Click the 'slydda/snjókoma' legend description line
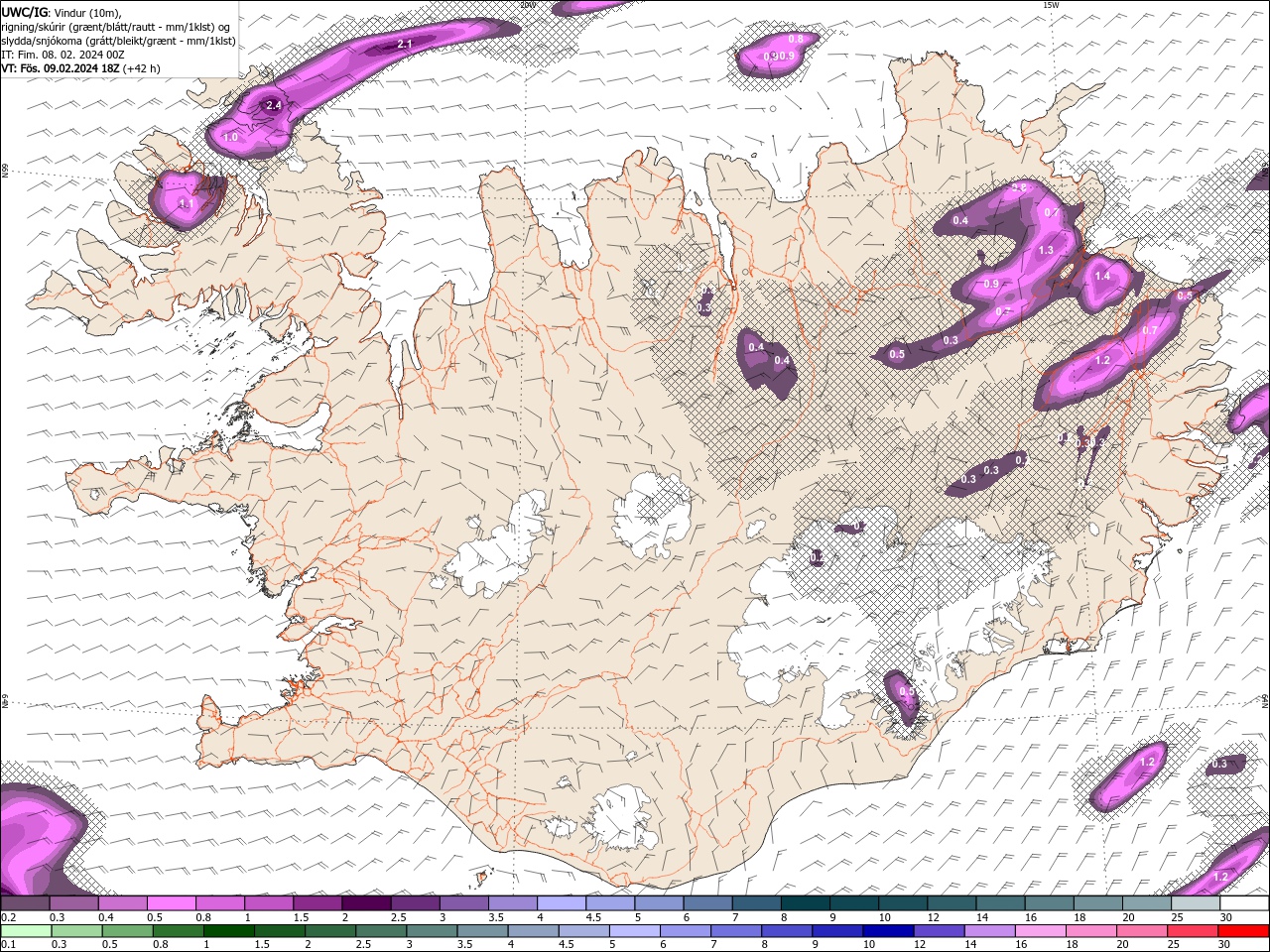The image size is (1270, 952). (119, 41)
